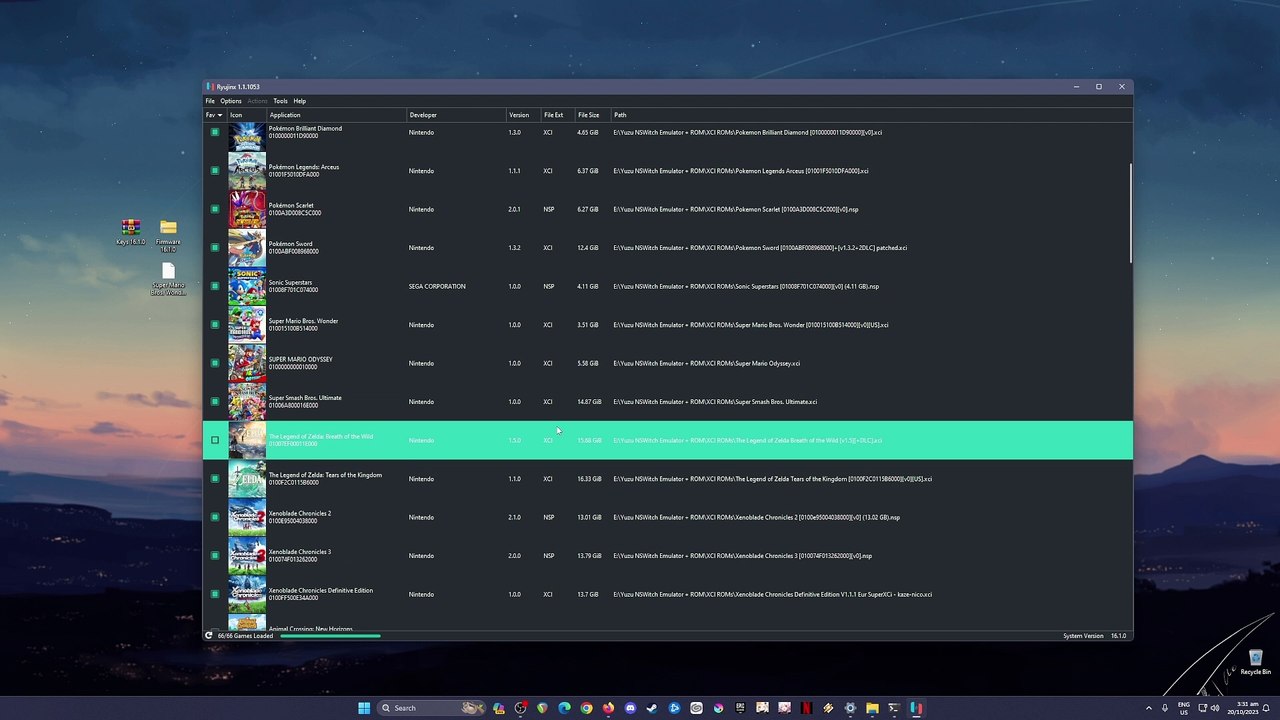Select the Super Smash Bros. Ultimate cover icon
The image size is (1280, 720).
(247, 402)
